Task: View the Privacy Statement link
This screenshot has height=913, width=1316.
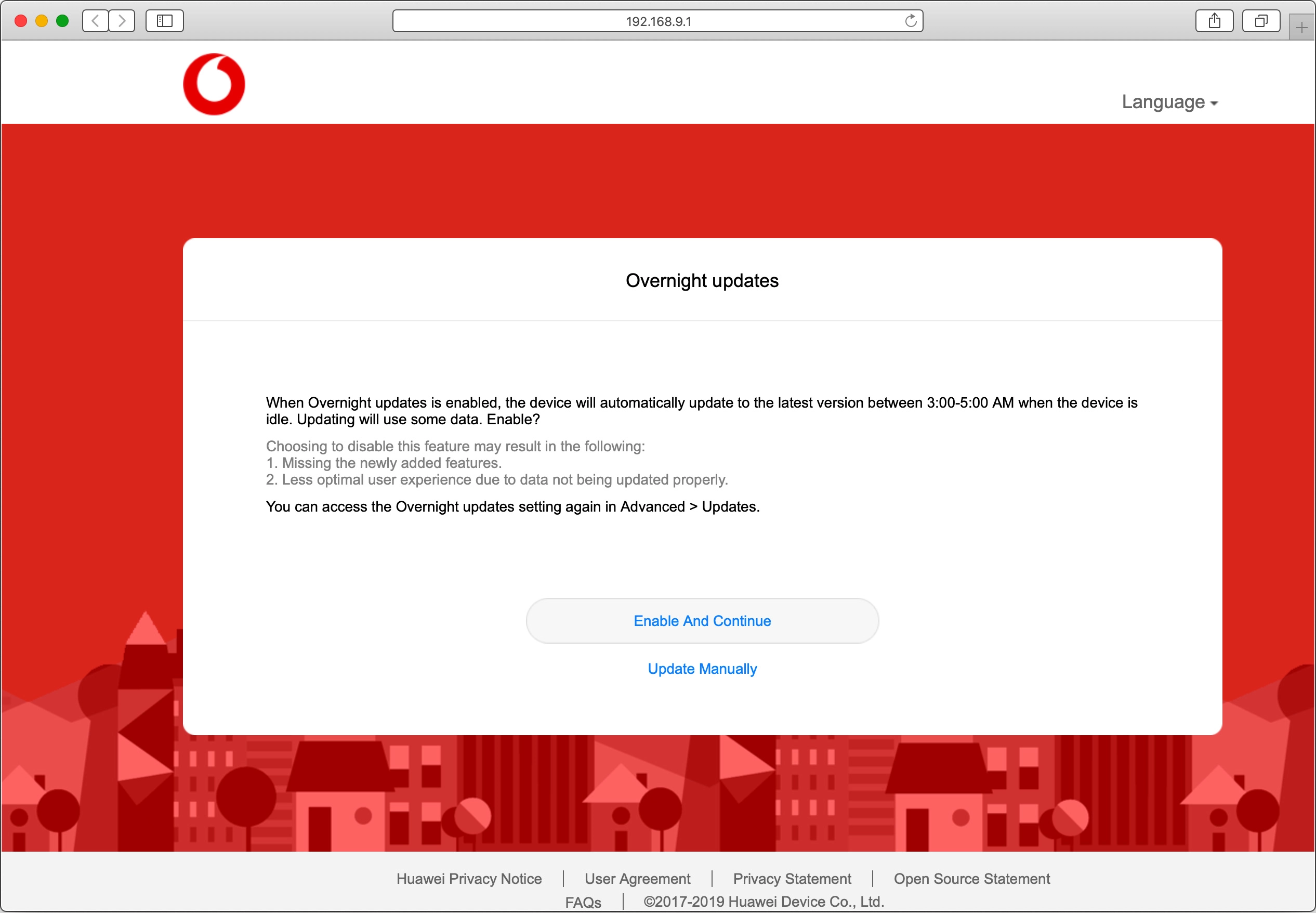Action: [x=792, y=879]
